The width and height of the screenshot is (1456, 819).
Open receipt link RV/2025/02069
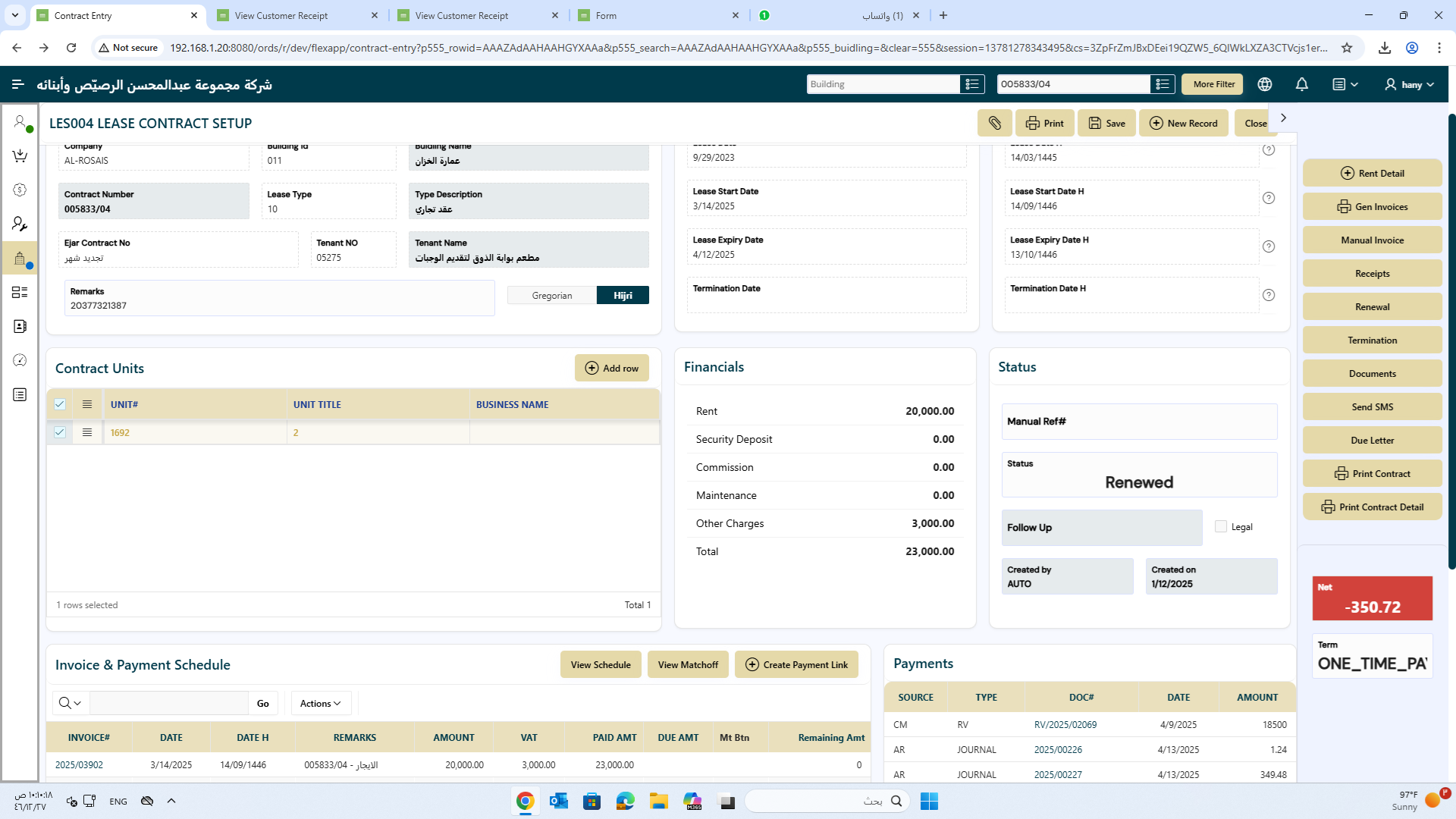(1065, 724)
